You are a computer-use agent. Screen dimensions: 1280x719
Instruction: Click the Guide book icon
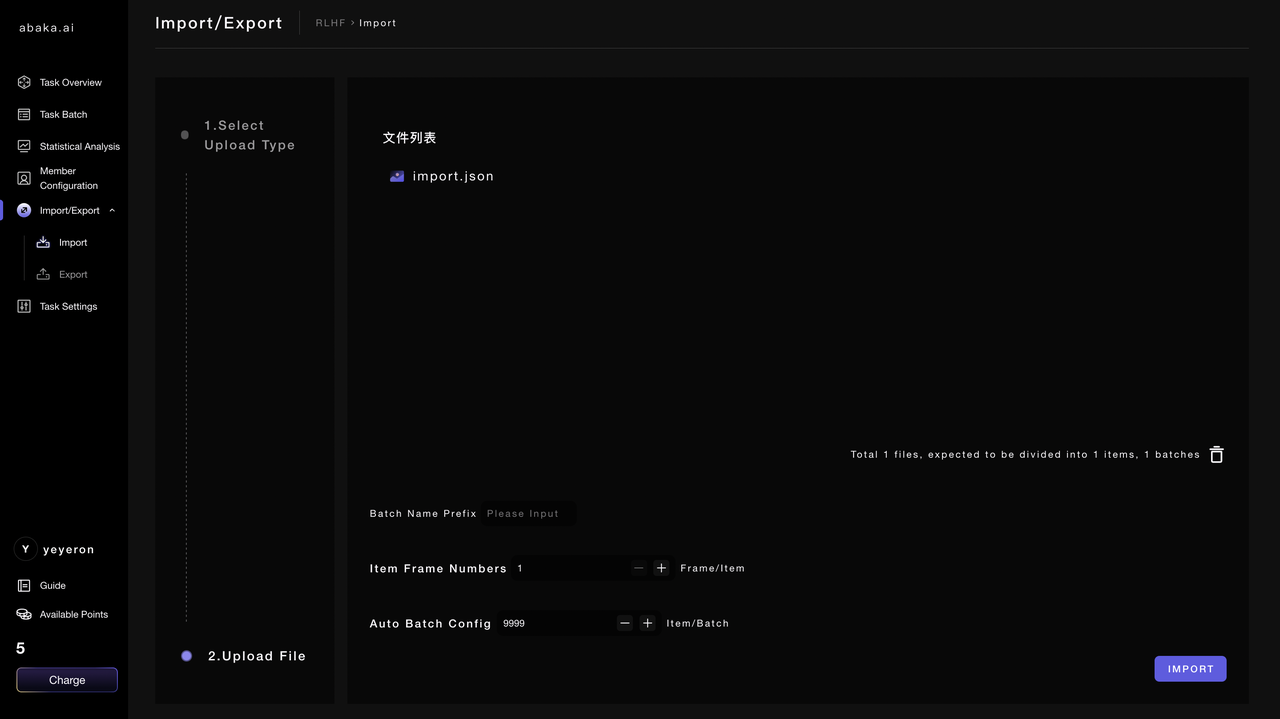pos(24,585)
